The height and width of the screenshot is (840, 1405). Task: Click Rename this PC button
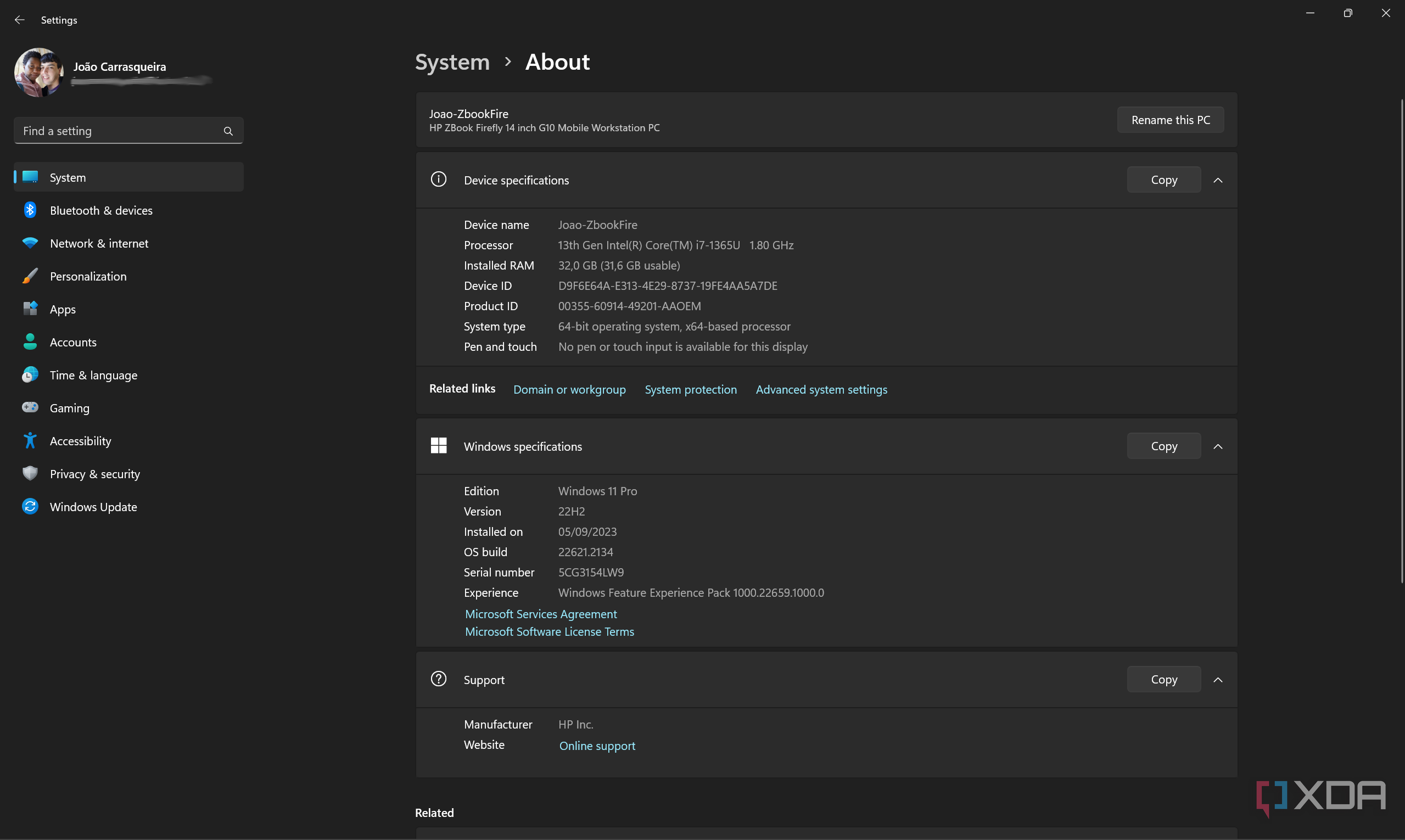pyautogui.click(x=1170, y=120)
